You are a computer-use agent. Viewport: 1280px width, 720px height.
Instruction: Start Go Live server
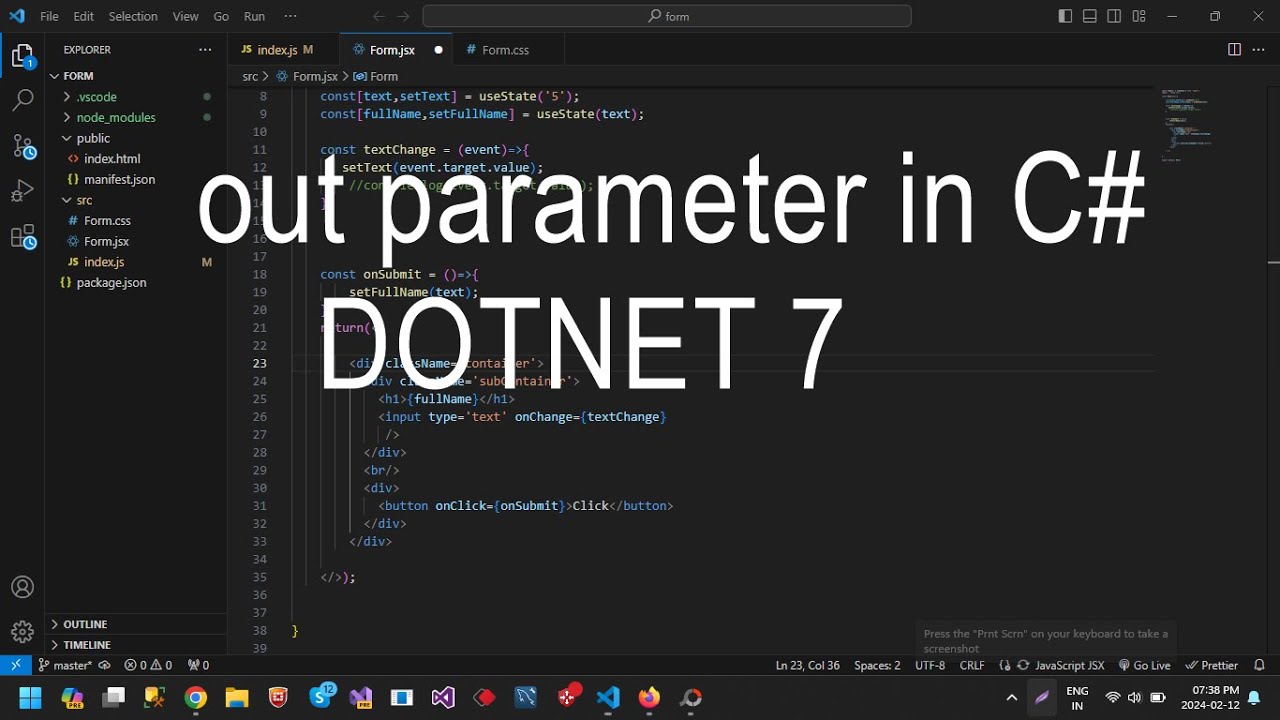click(1144, 665)
